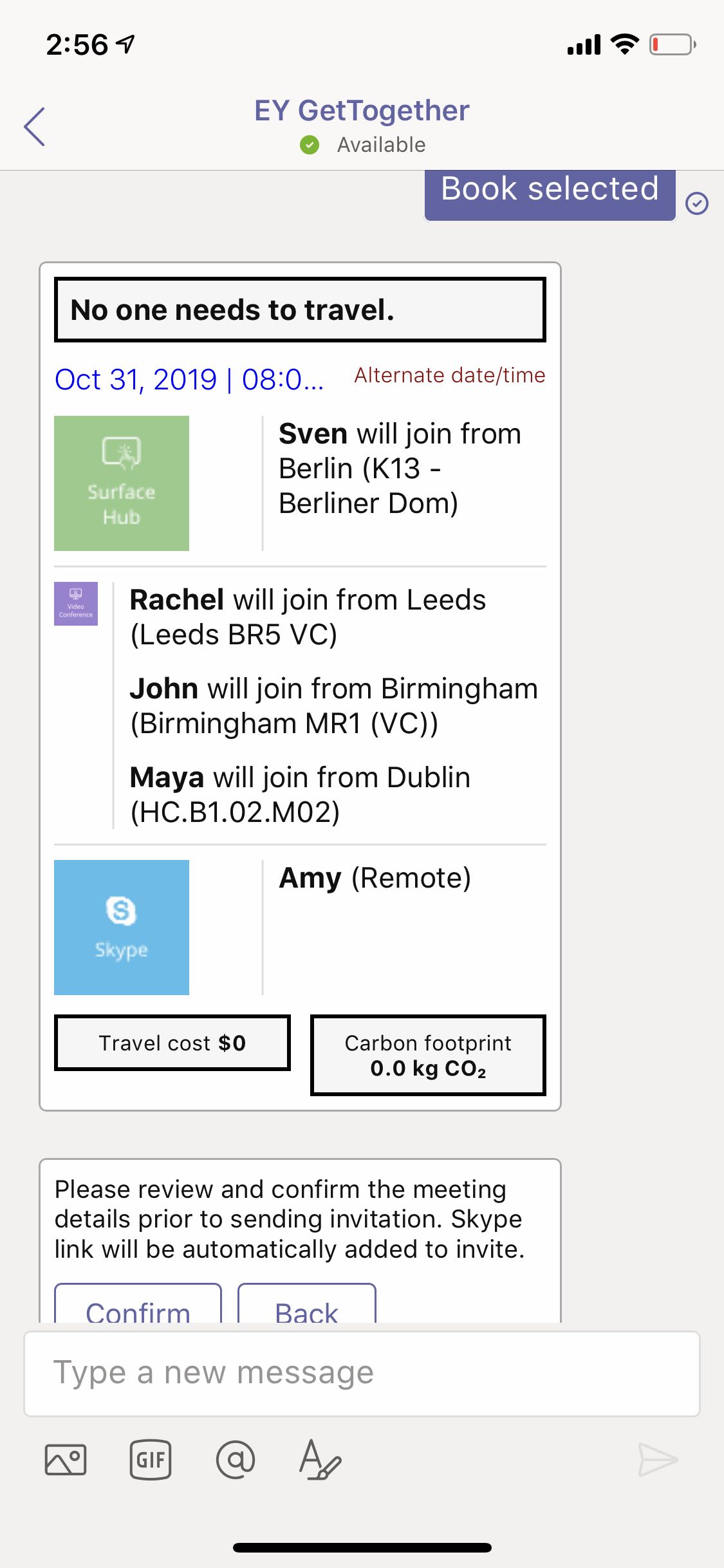Open the image attachment picker
The width and height of the screenshot is (724, 1568).
[x=66, y=1459]
